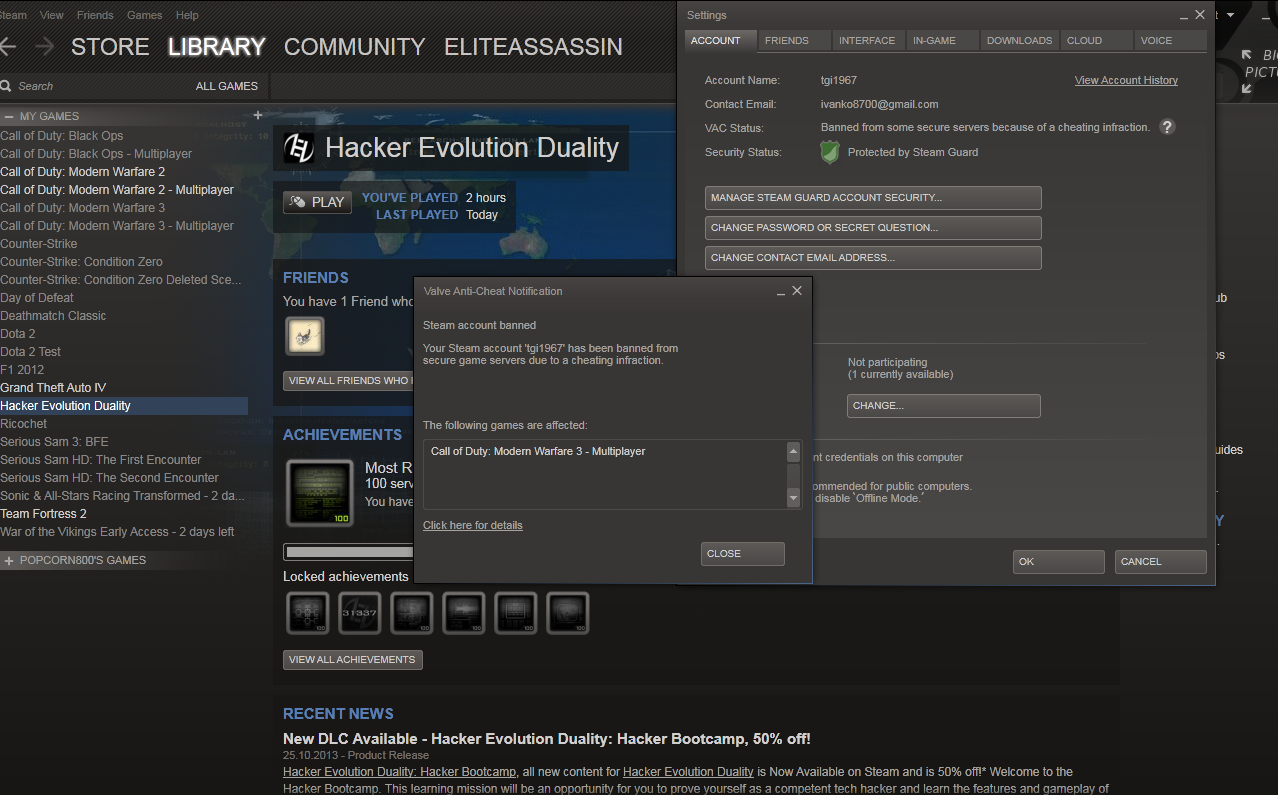Click Manage Steam Guard Account Security
Screen dimensions: 1278x795
[x=873, y=198]
